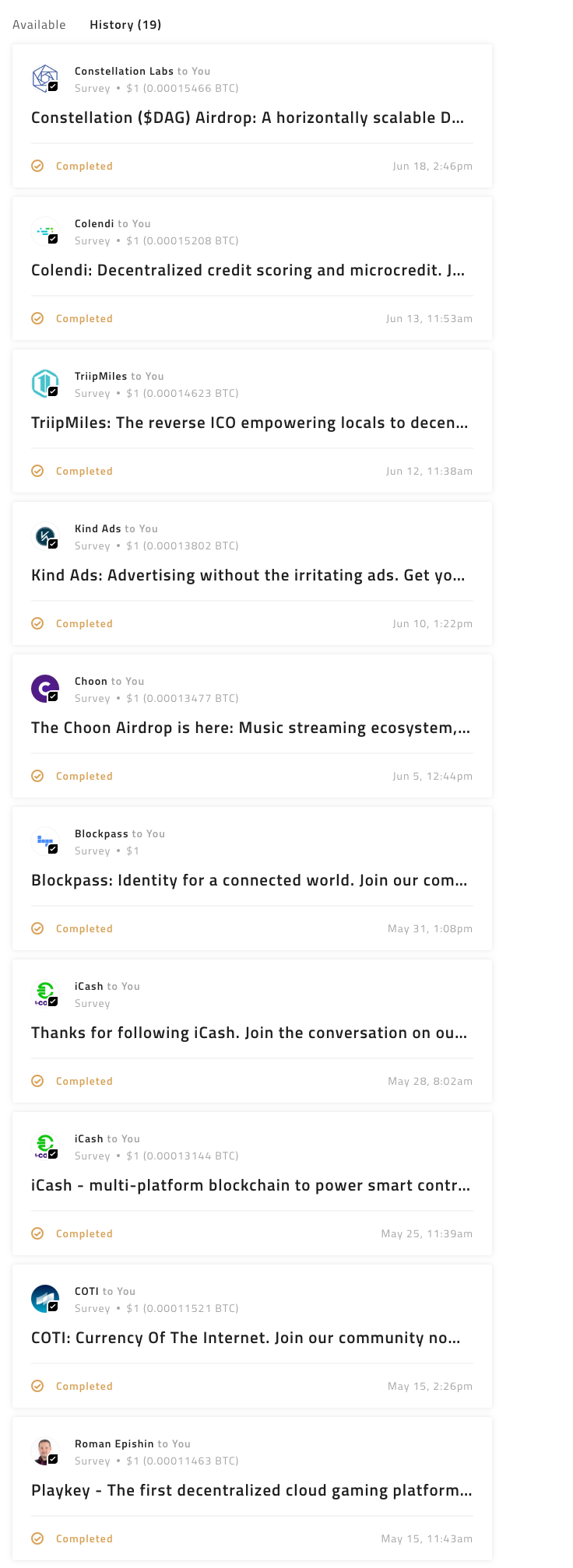Open the Kind Ads advertising message

pos(248,576)
